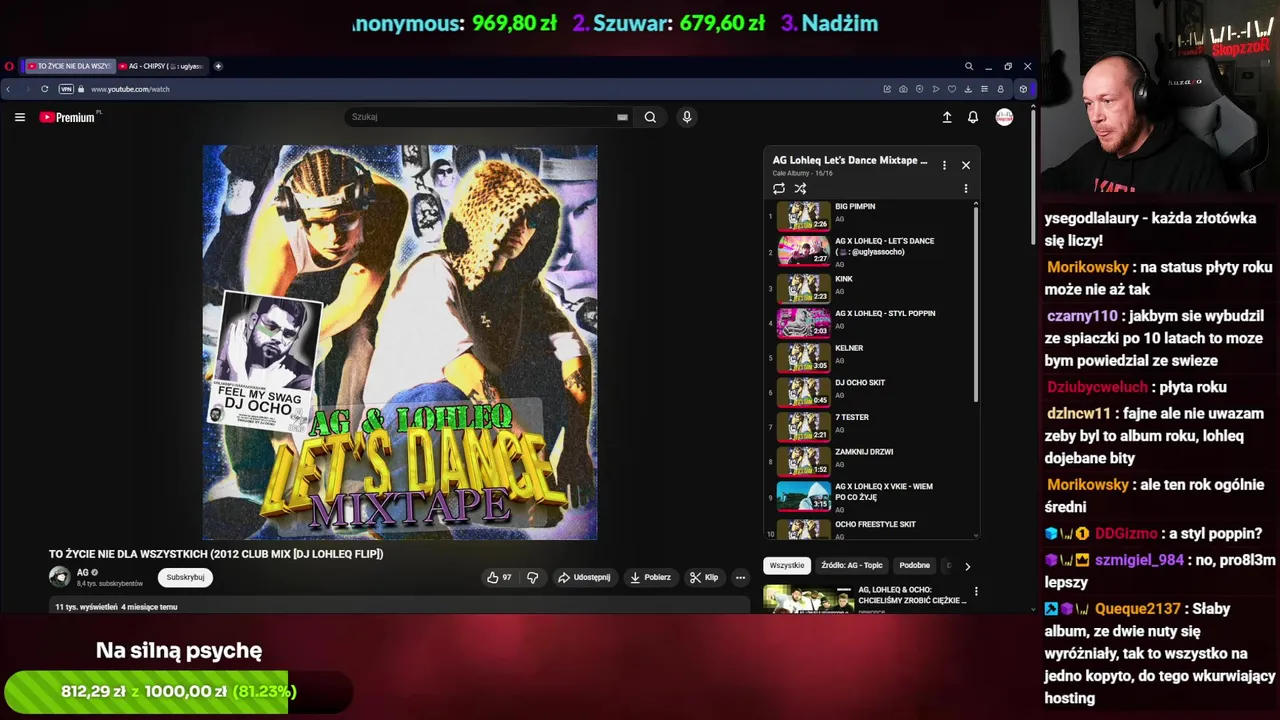The image size is (1280, 720).
Task: Open browser downloads icon
Action: [x=968, y=89]
